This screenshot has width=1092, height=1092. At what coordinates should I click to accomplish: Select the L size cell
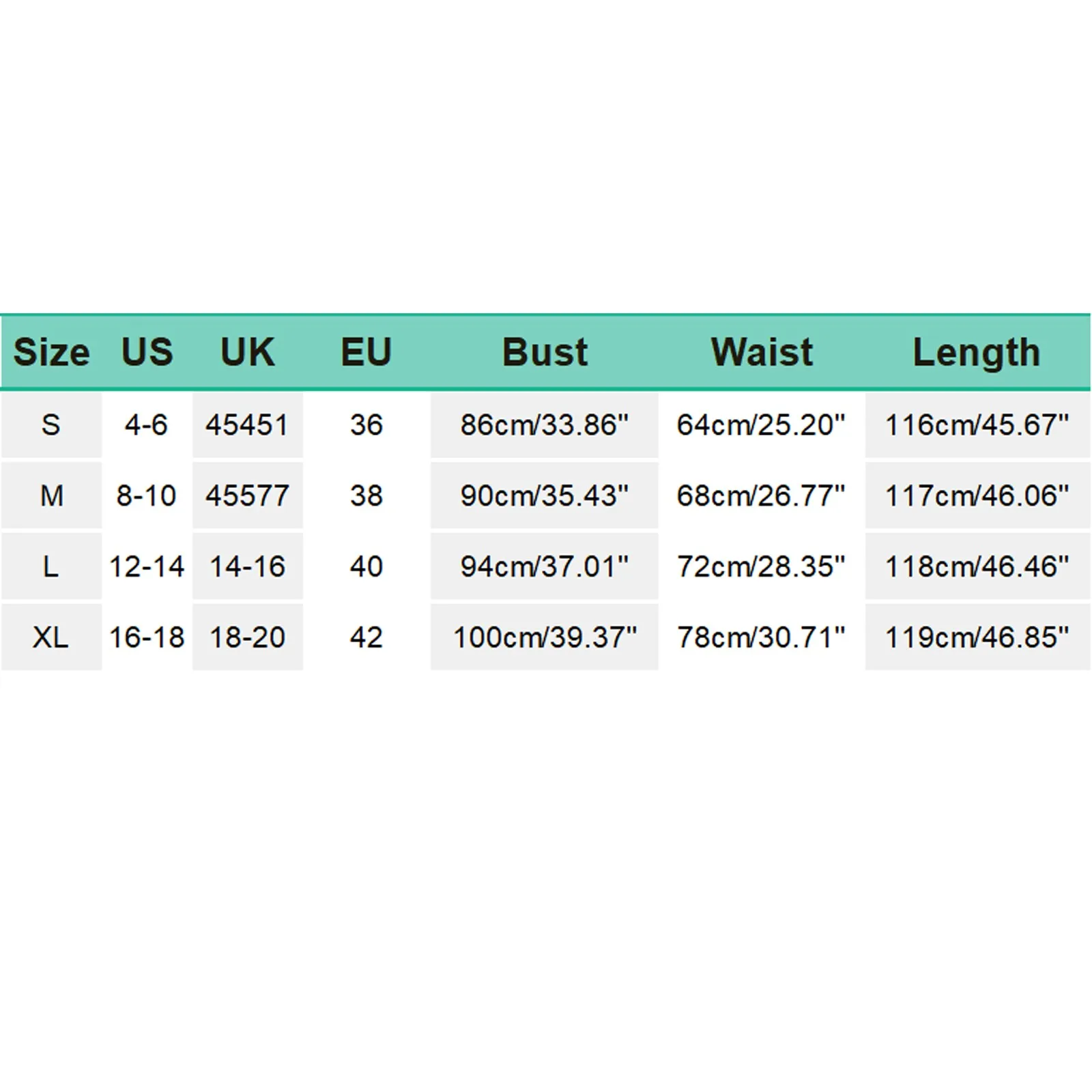(x=51, y=566)
